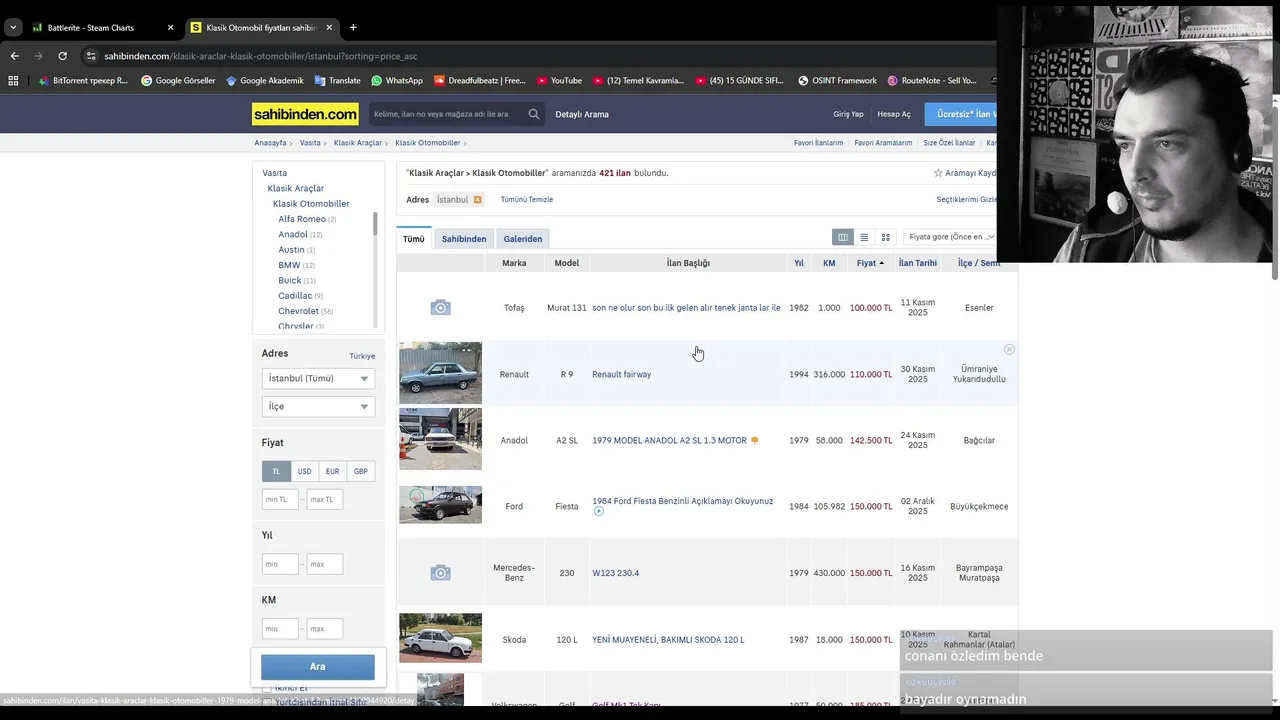The image size is (1280, 720).
Task: Click Giriş Yap link
Action: (848, 114)
